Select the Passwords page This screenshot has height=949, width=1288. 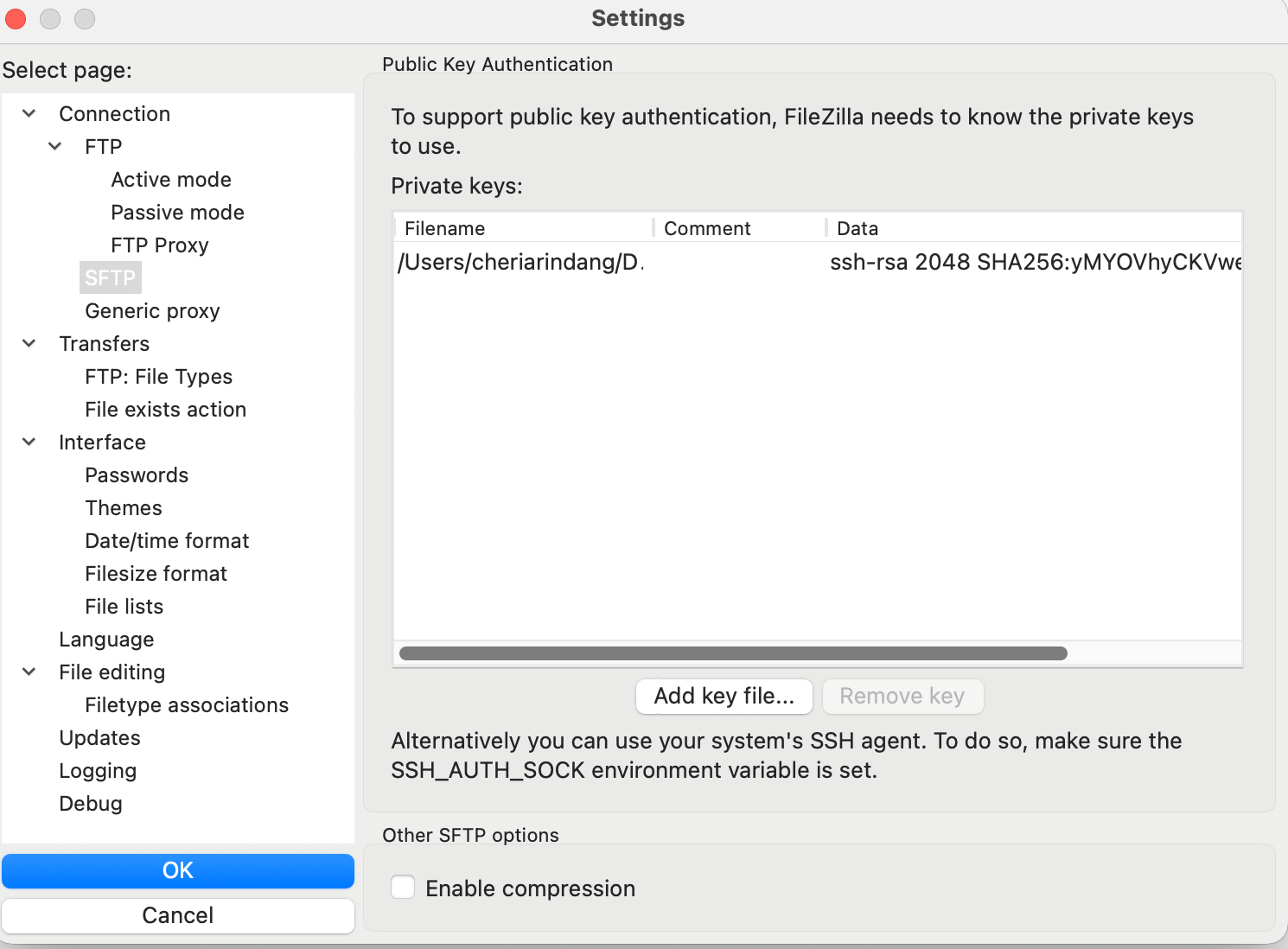[137, 475]
